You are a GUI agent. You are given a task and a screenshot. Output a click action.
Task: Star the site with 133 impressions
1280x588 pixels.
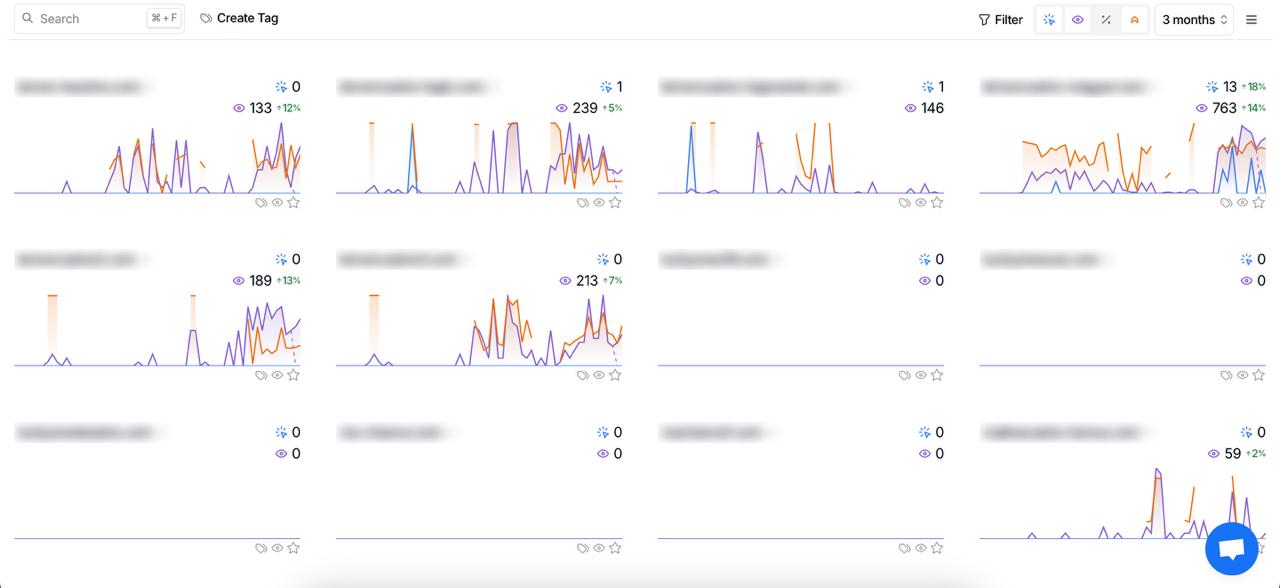(x=293, y=203)
